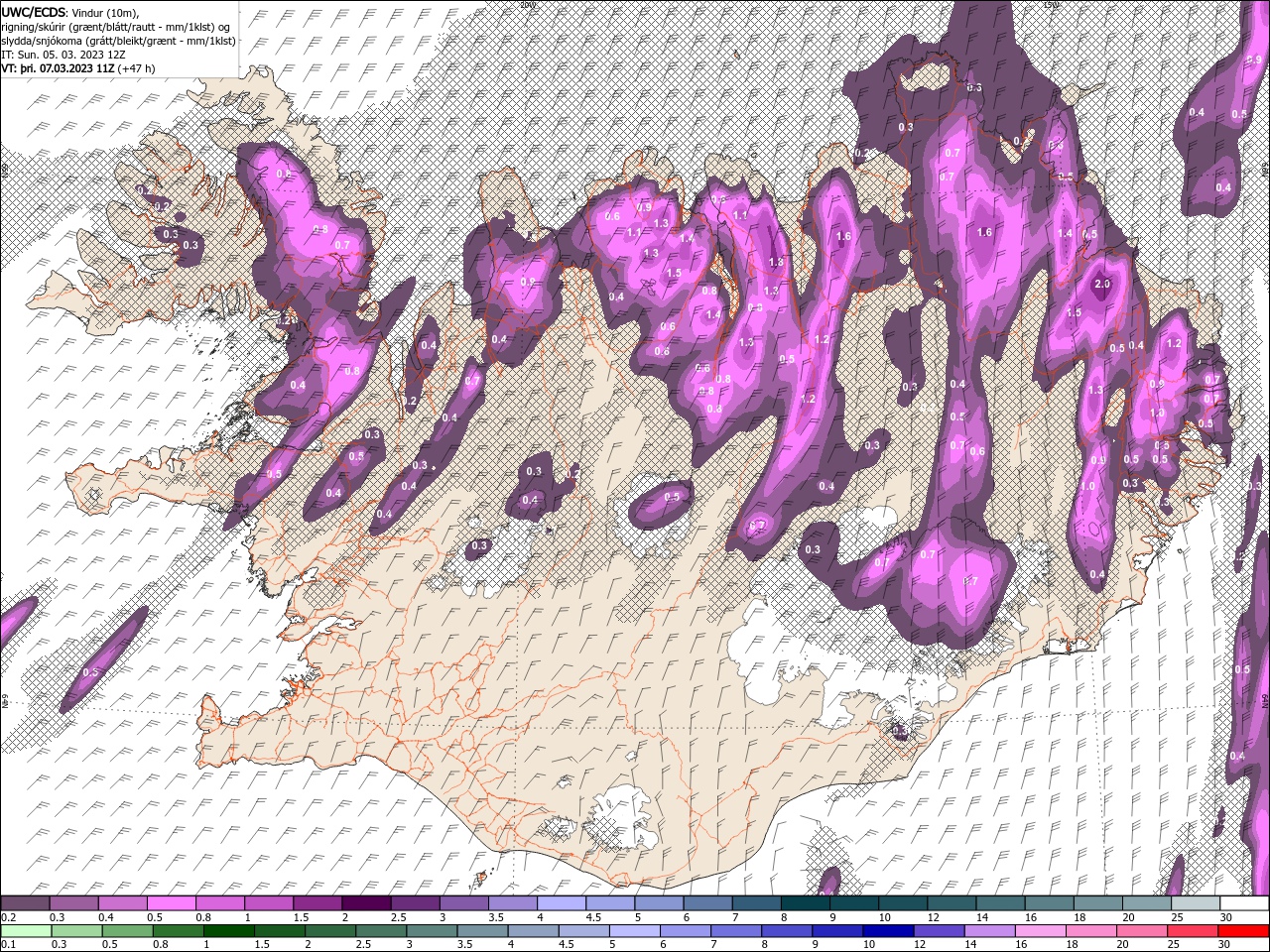Viewport: 1270px width, 952px height.
Task: Pick the rain scale swatch between 3 and 3.5
Action: click(x=433, y=931)
